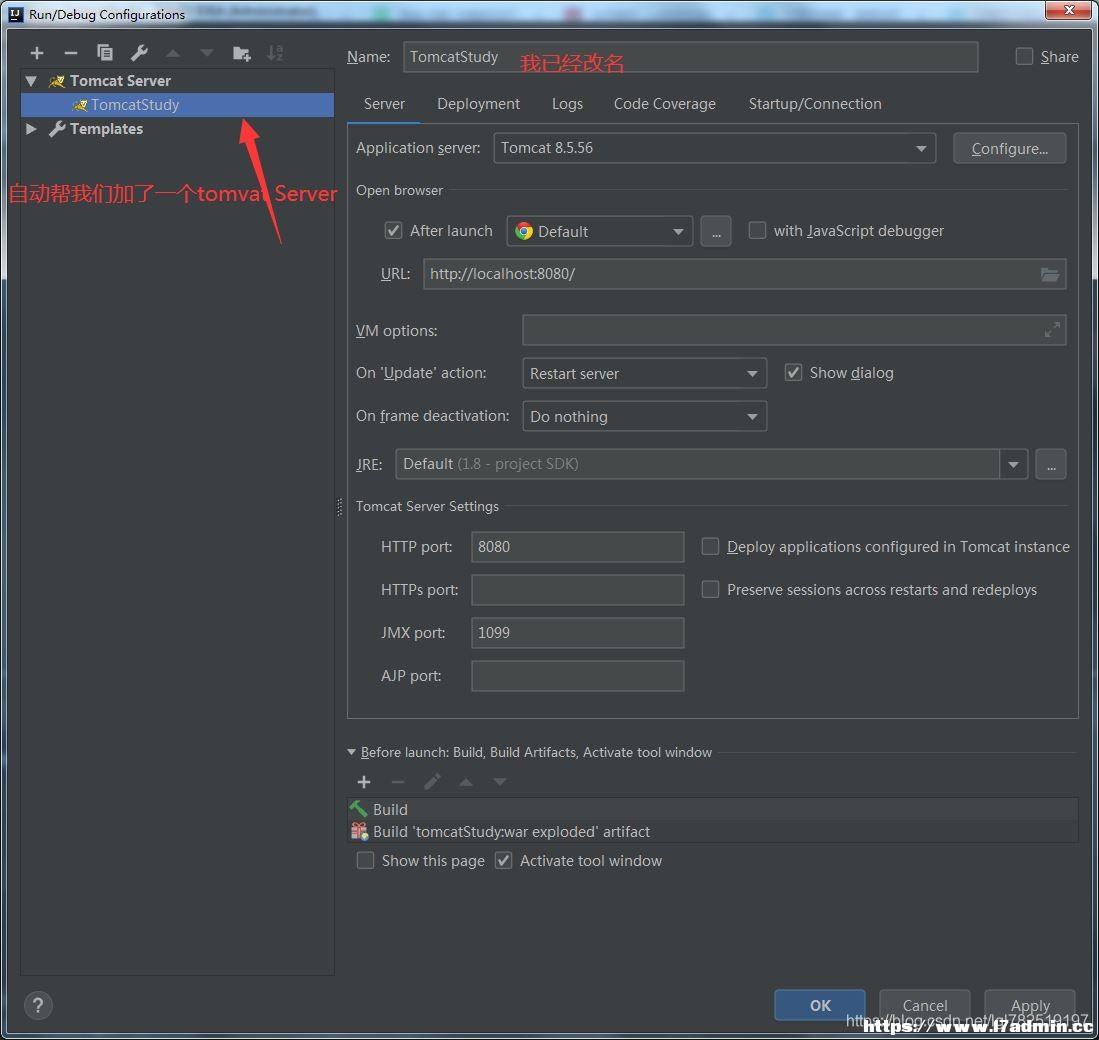
Task: Create new folder for configurations
Action: tap(241, 53)
